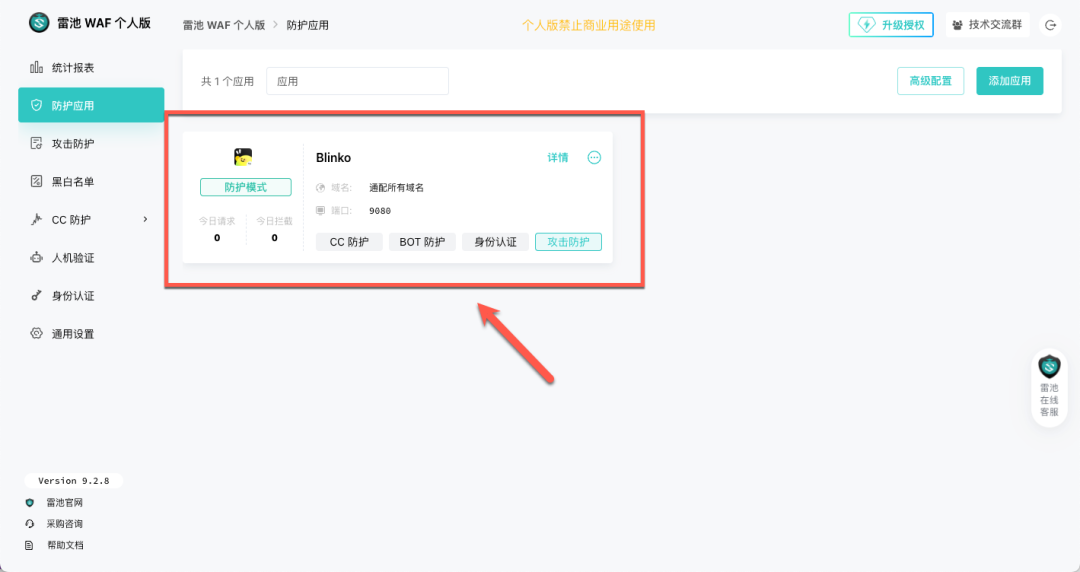Click the 雷池在线客服 shield icon

coord(1049,366)
